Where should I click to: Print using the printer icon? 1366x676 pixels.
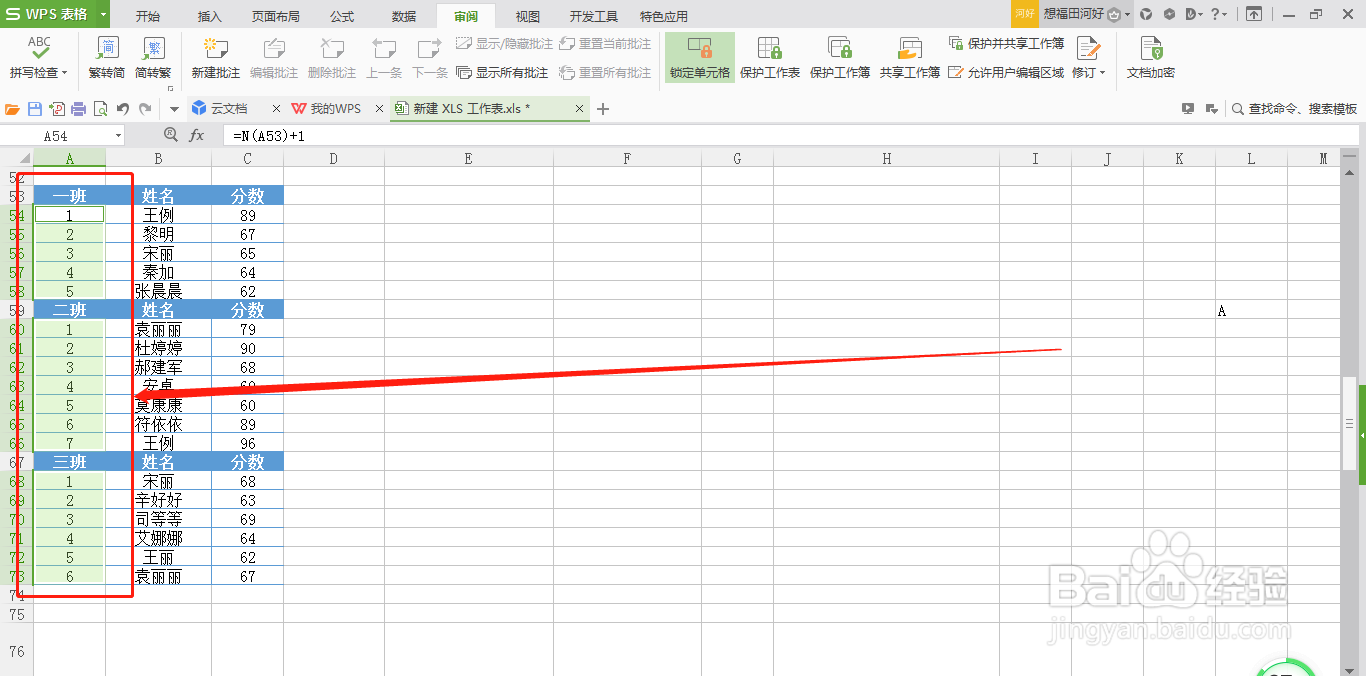[79, 109]
